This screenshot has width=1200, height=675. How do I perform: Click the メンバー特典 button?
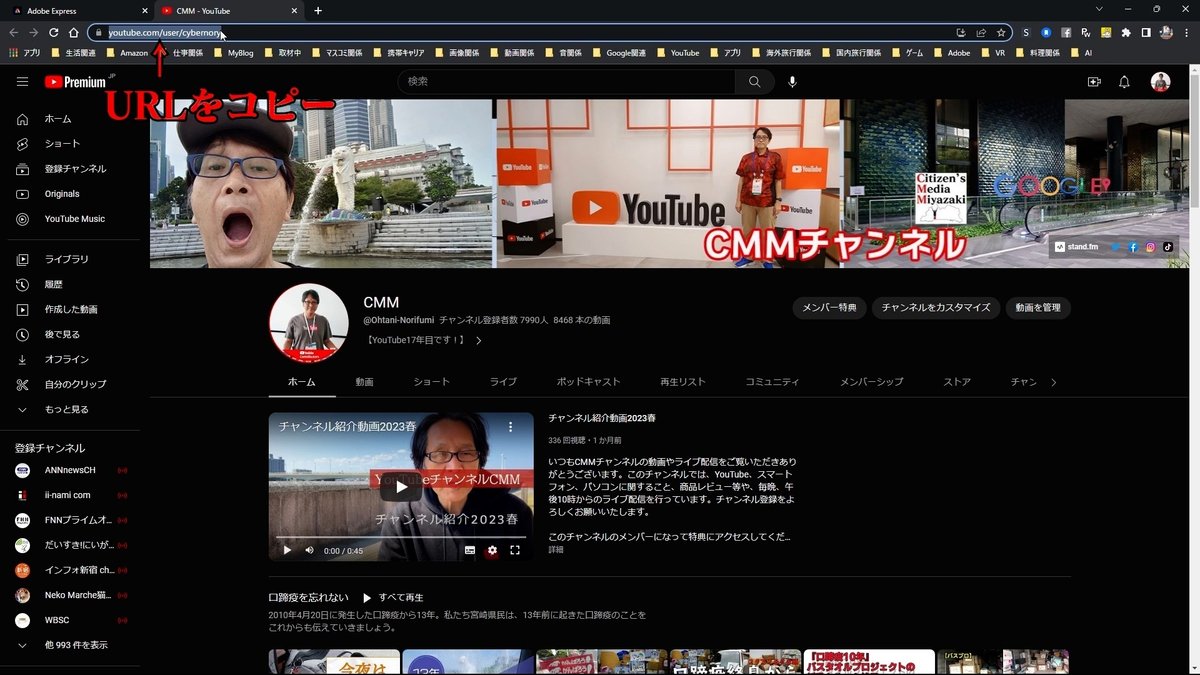click(829, 308)
